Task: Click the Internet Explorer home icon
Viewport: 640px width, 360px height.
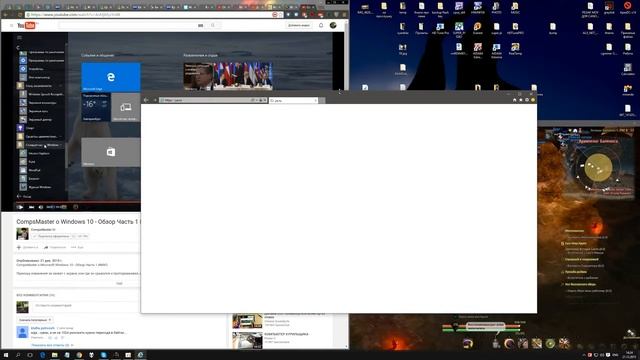Action: [x=514, y=100]
